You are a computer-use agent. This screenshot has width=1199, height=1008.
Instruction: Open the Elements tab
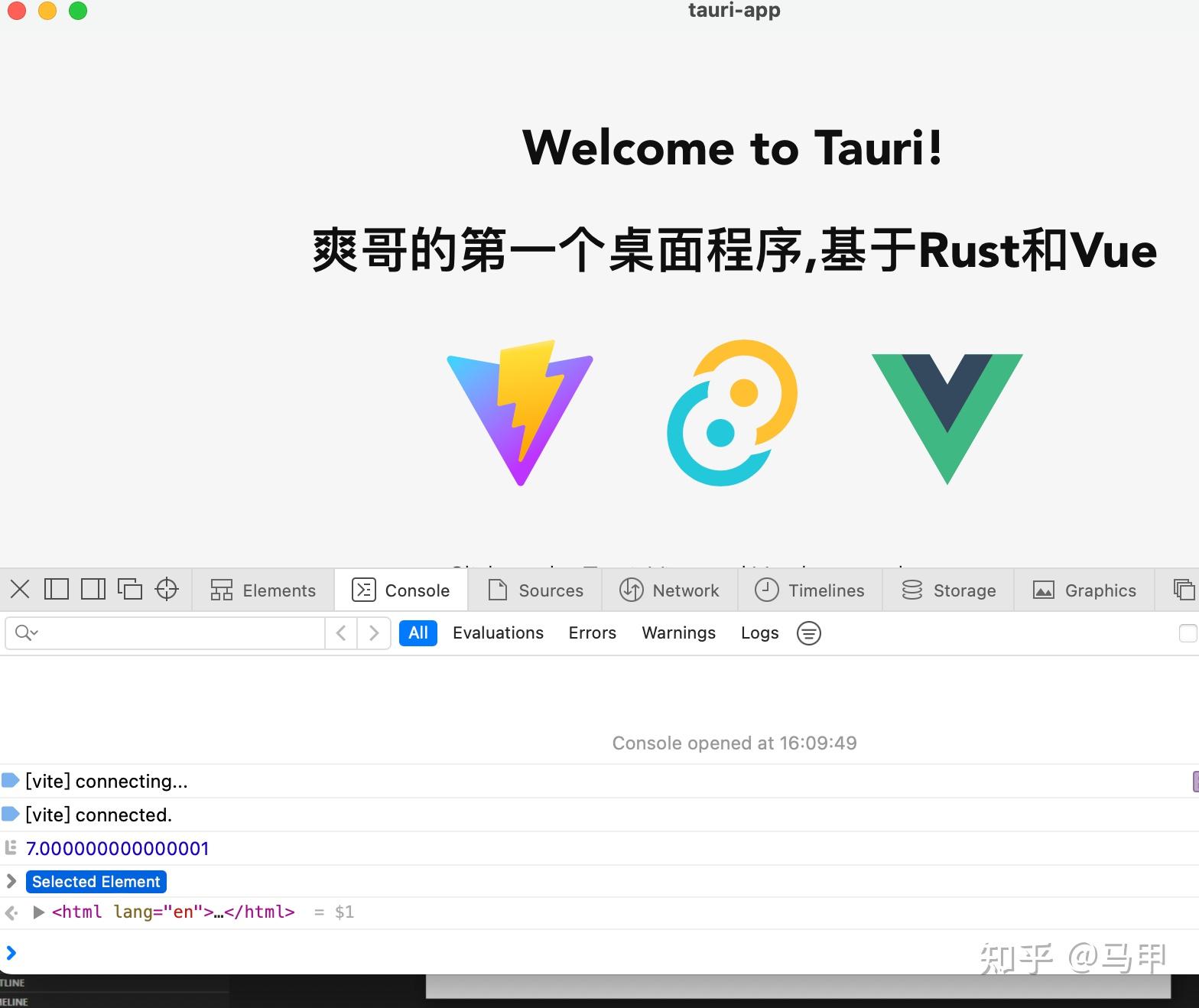pyautogui.click(x=263, y=590)
